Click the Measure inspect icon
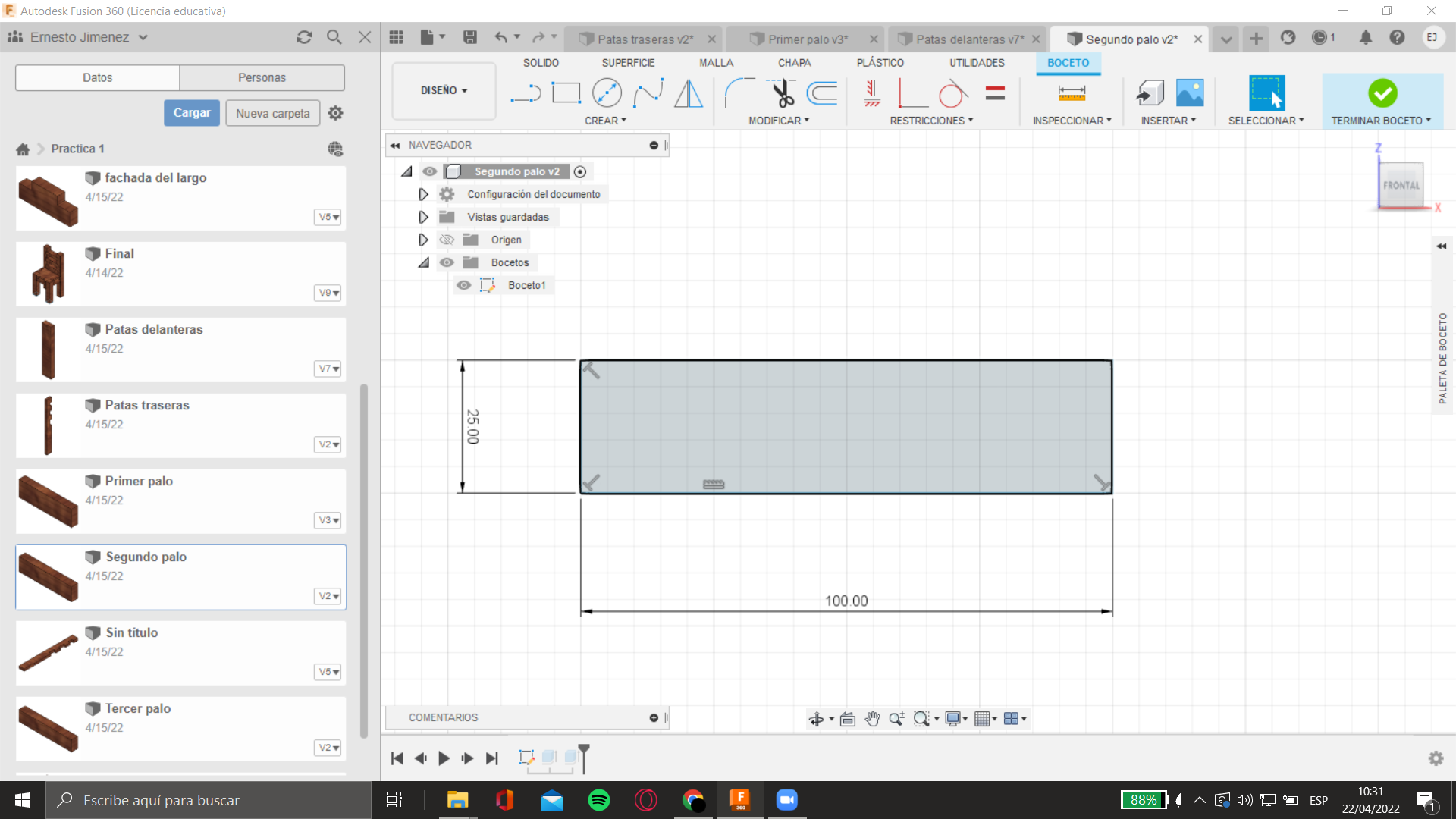The width and height of the screenshot is (1456, 819). click(1072, 93)
